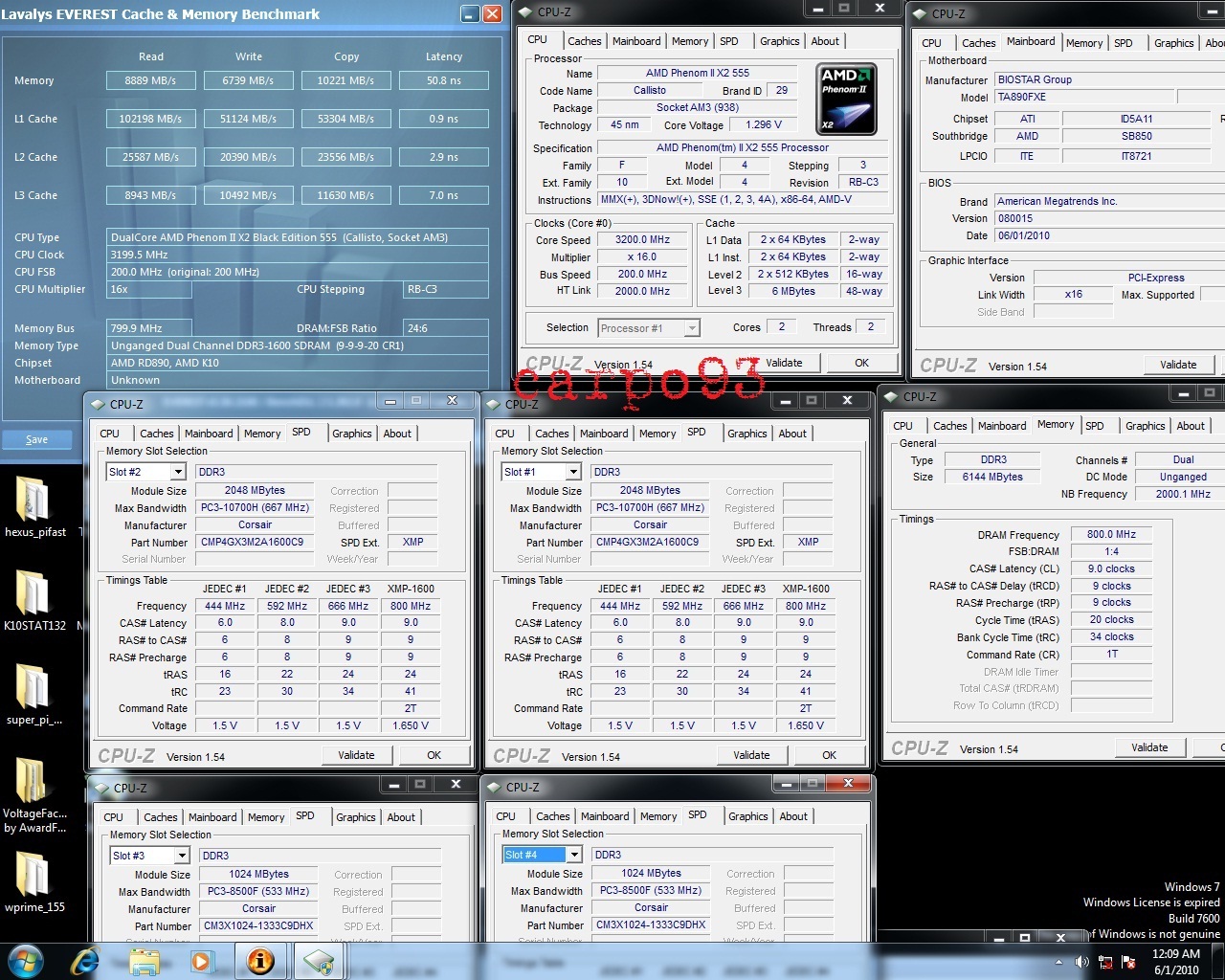Click OK in the Slot #1 window
Viewport: 1225px width, 980px height.
coord(830,755)
